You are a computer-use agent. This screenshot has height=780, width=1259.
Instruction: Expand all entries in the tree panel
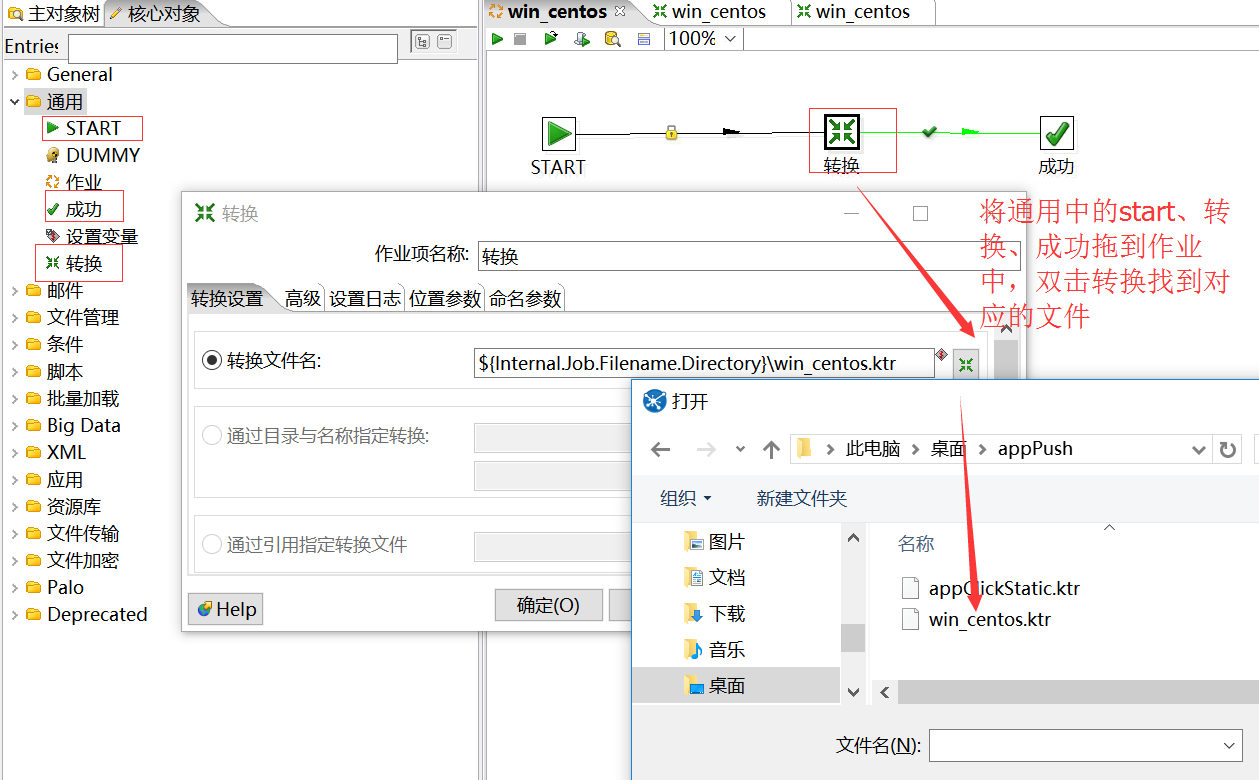[422, 42]
